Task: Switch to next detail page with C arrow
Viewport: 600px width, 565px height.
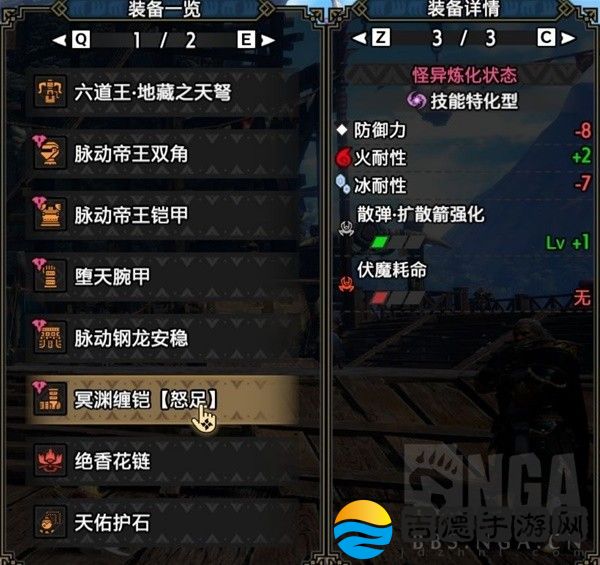Action: tap(556, 37)
